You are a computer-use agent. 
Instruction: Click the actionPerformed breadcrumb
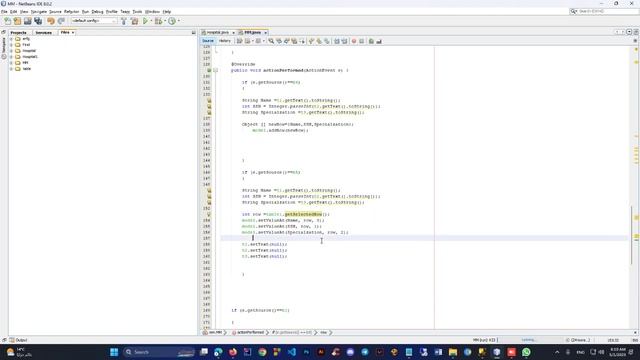point(248,333)
